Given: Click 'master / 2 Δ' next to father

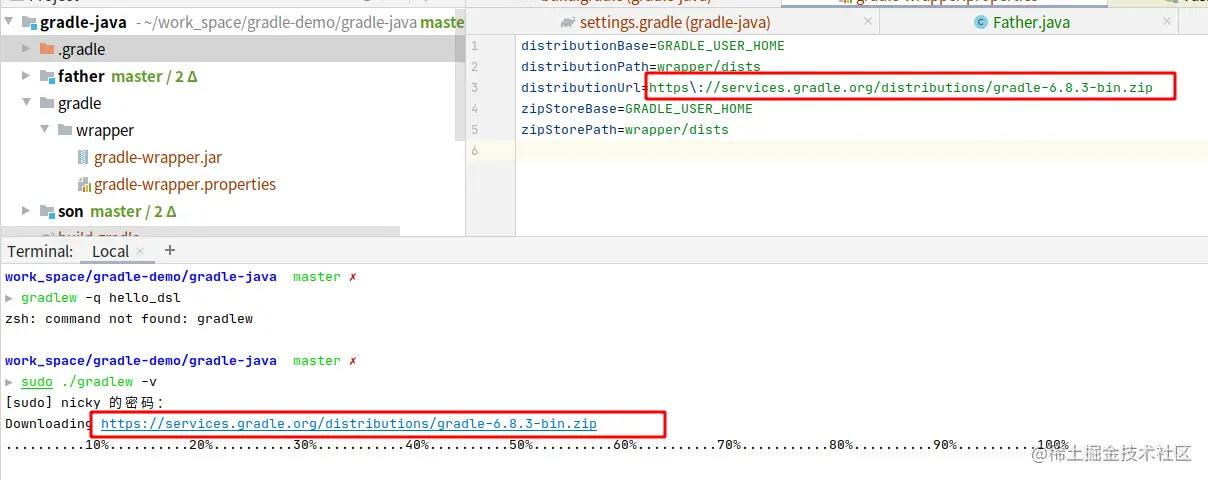Looking at the screenshot, I should coord(155,76).
